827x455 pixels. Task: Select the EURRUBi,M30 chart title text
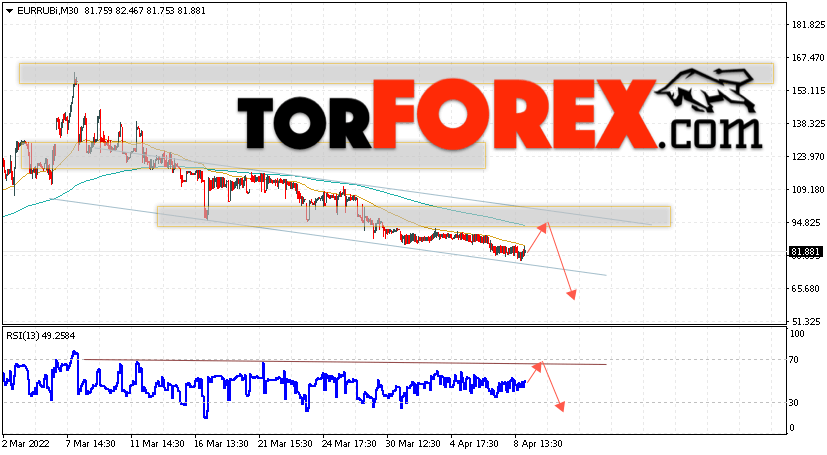pos(47,11)
